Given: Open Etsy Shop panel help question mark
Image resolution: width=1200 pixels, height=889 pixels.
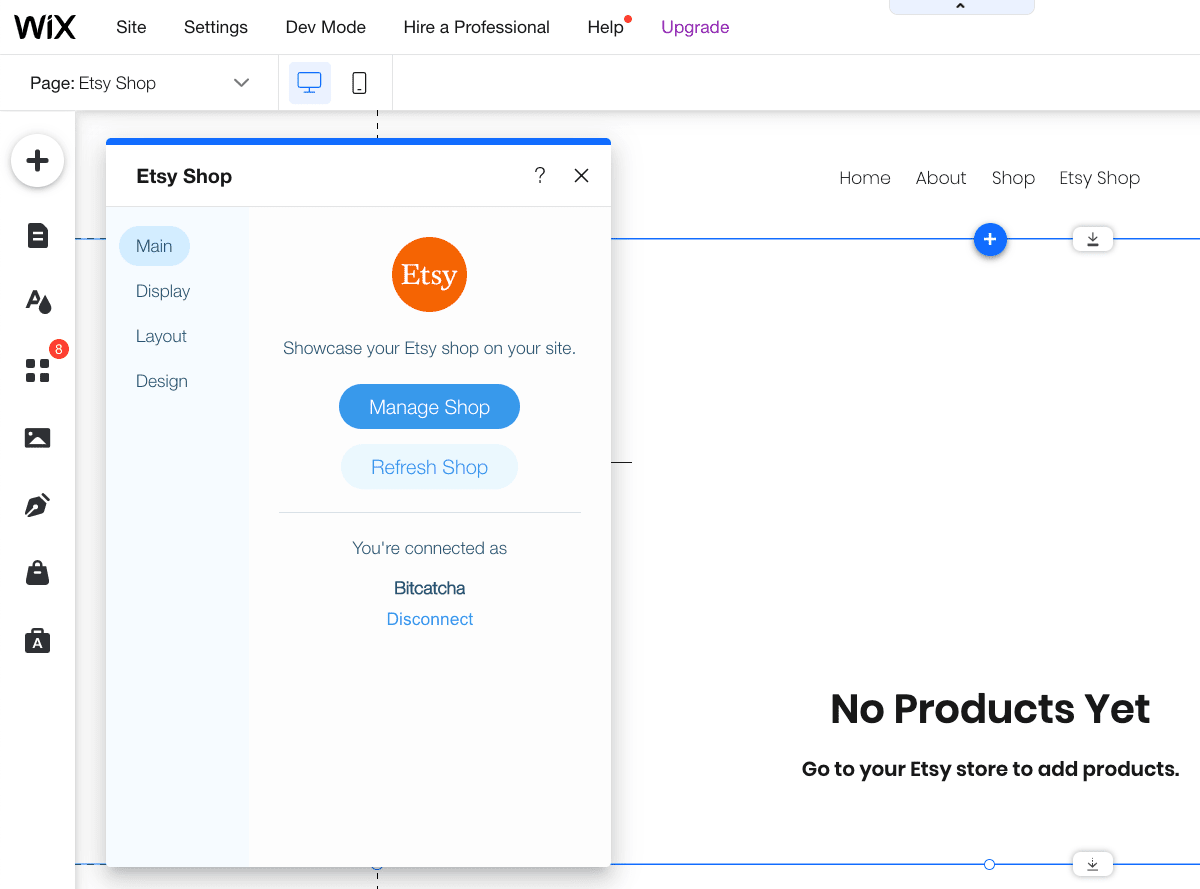Looking at the screenshot, I should point(540,176).
